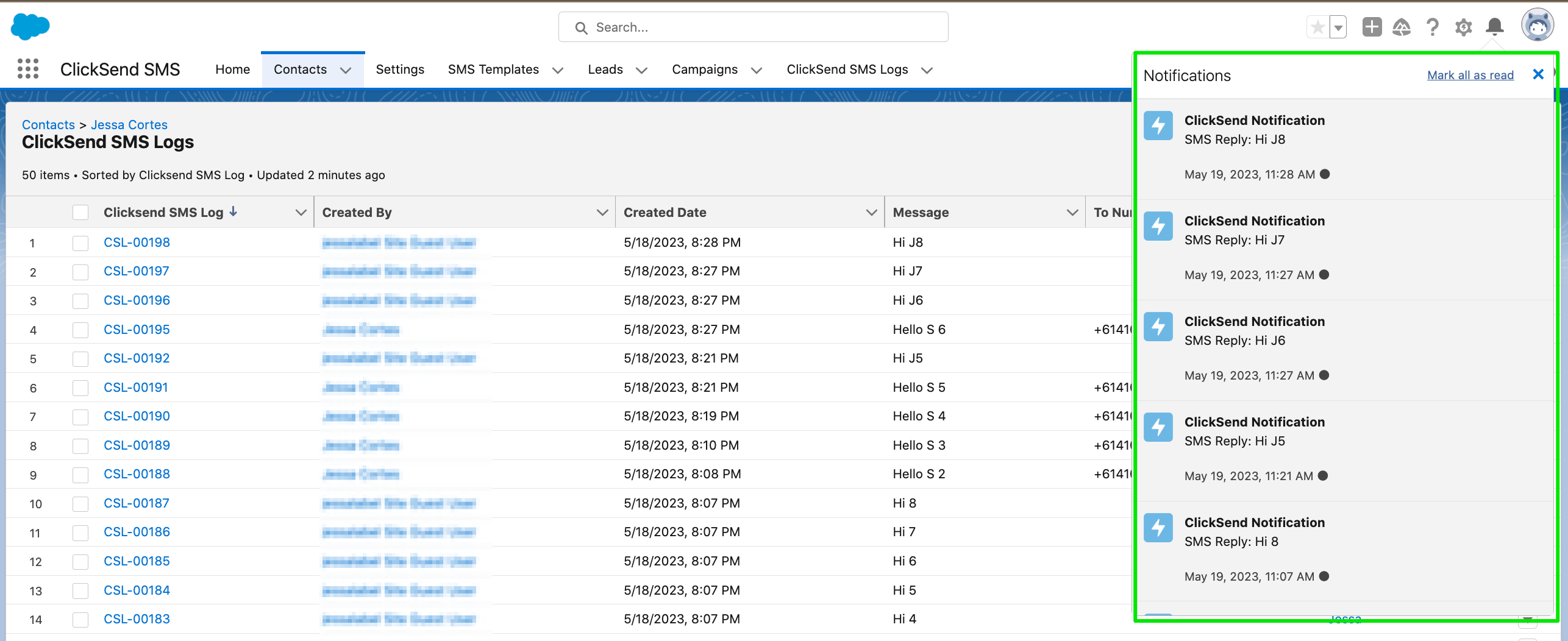
Task: Open the Setup gear icon
Action: tap(1464, 27)
